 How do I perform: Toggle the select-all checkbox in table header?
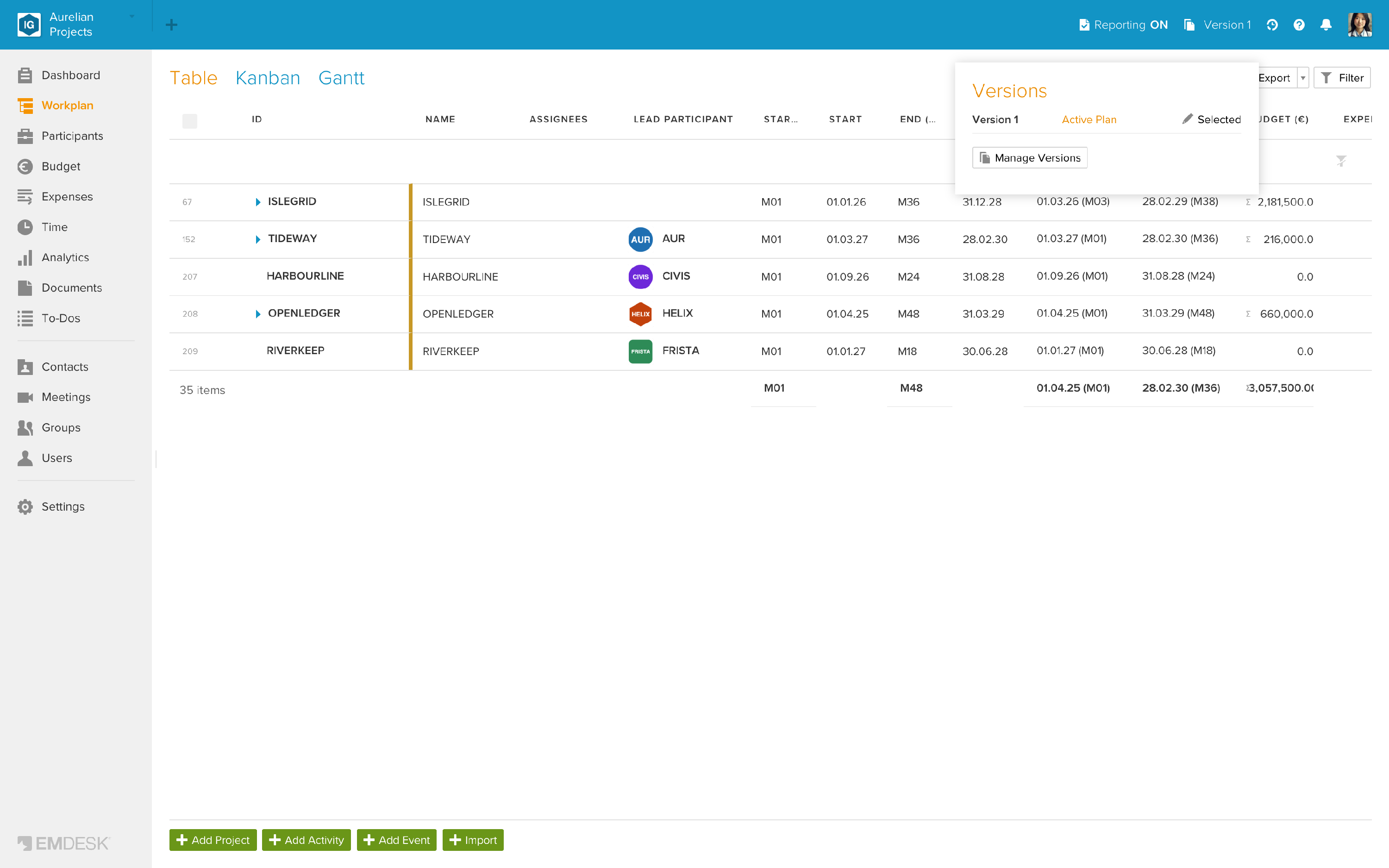coord(189,120)
